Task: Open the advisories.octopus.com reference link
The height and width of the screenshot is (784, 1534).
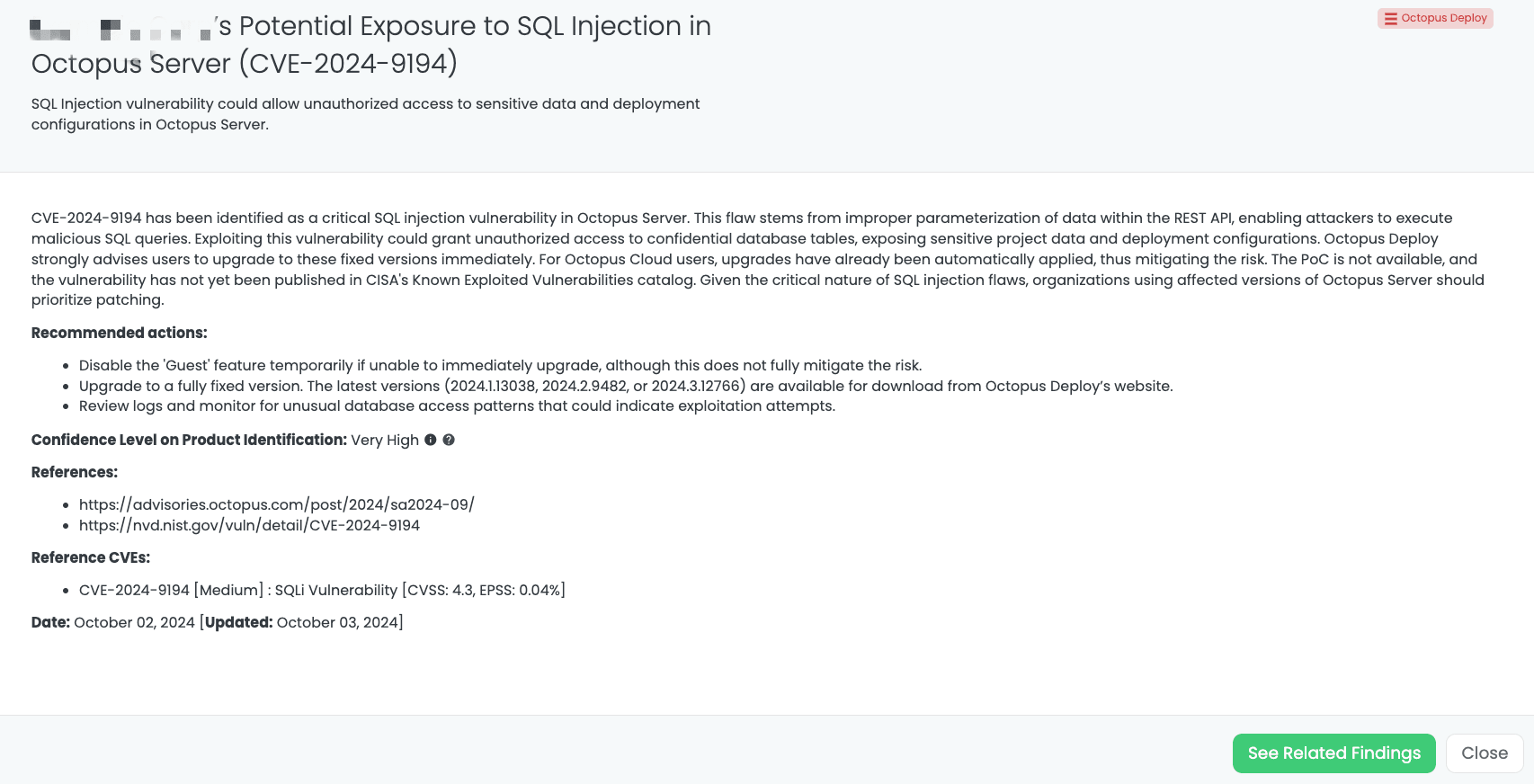Action: coord(276,504)
